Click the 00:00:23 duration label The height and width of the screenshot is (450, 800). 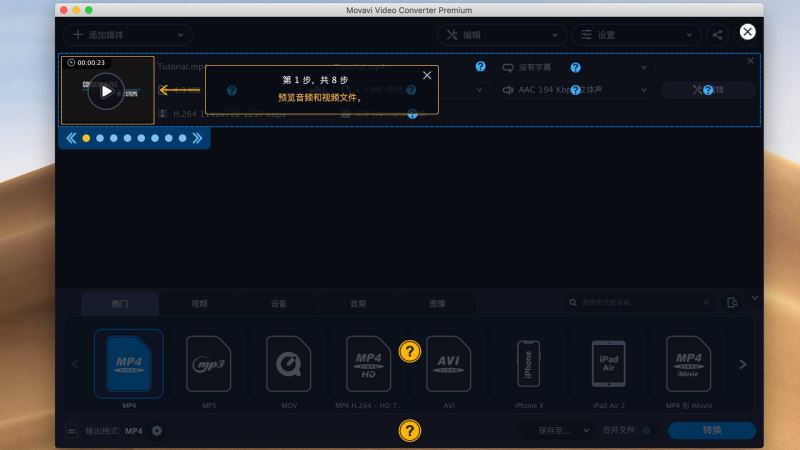86,63
